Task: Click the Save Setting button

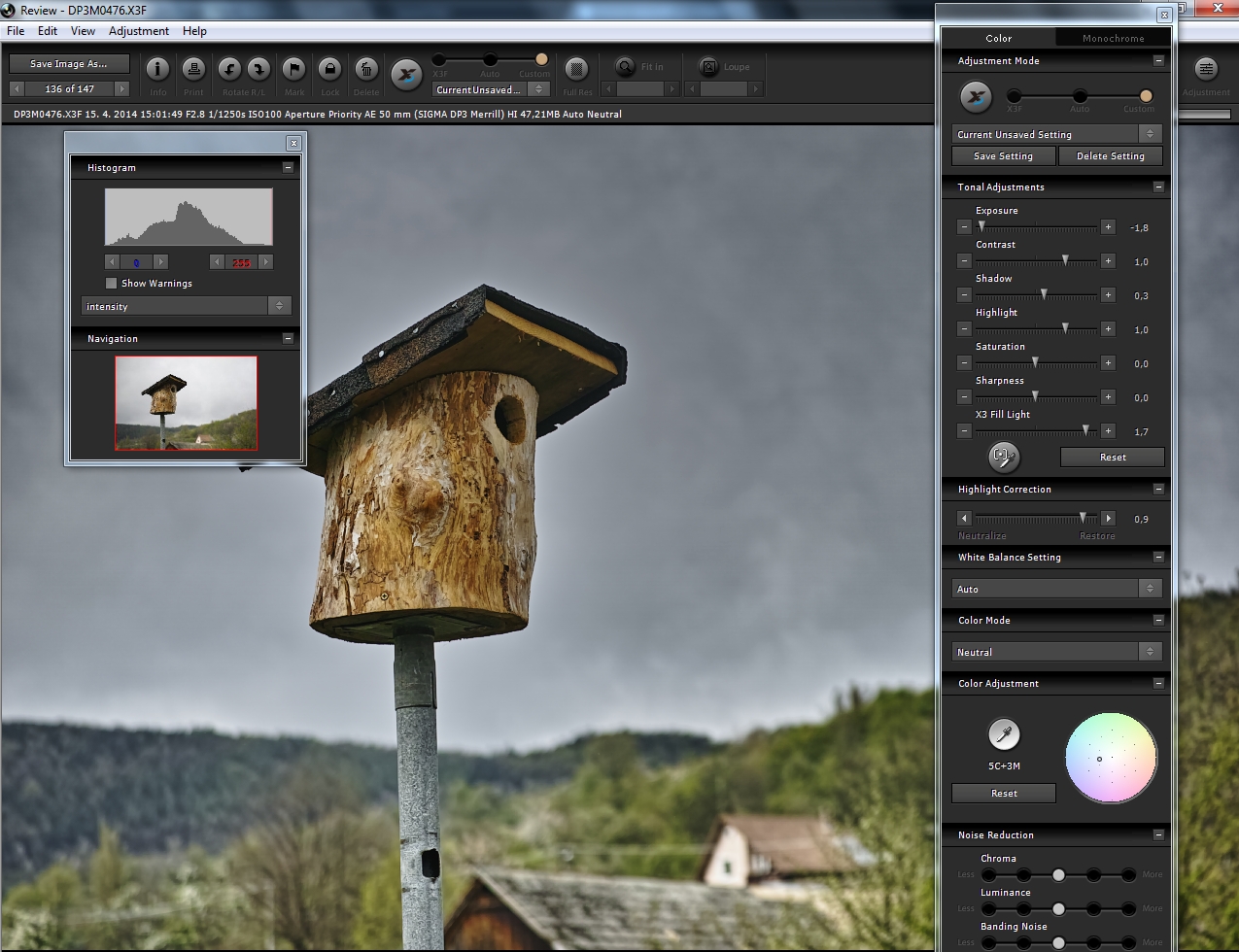Action: (x=1003, y=155)
